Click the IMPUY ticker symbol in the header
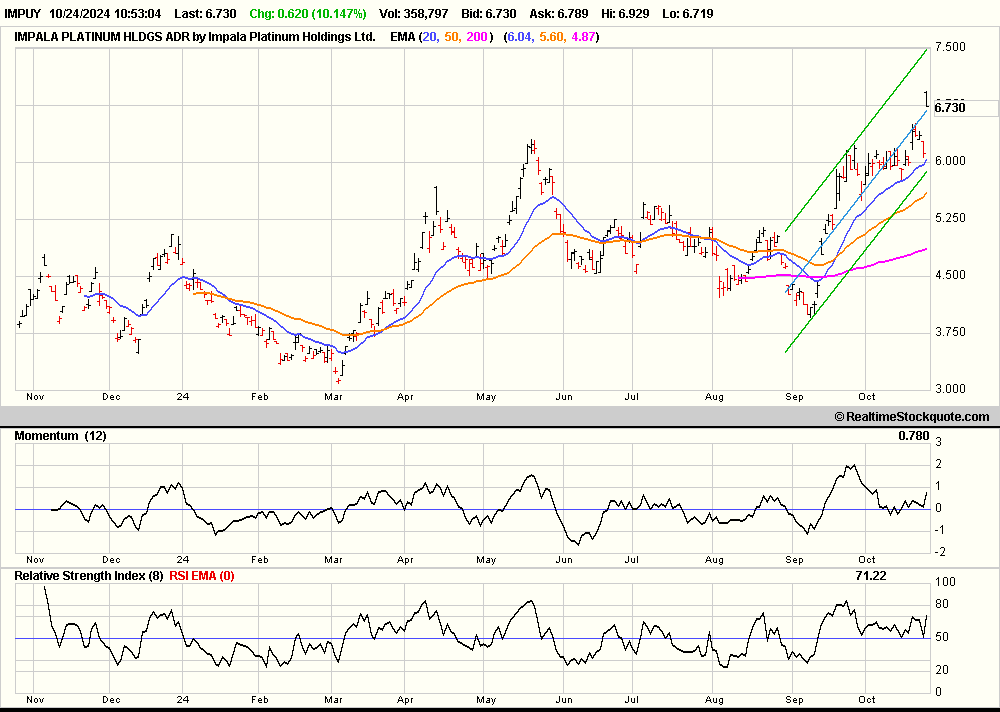Image resolution: width=1000 pixels, height=712 pixels. point(22,13)
